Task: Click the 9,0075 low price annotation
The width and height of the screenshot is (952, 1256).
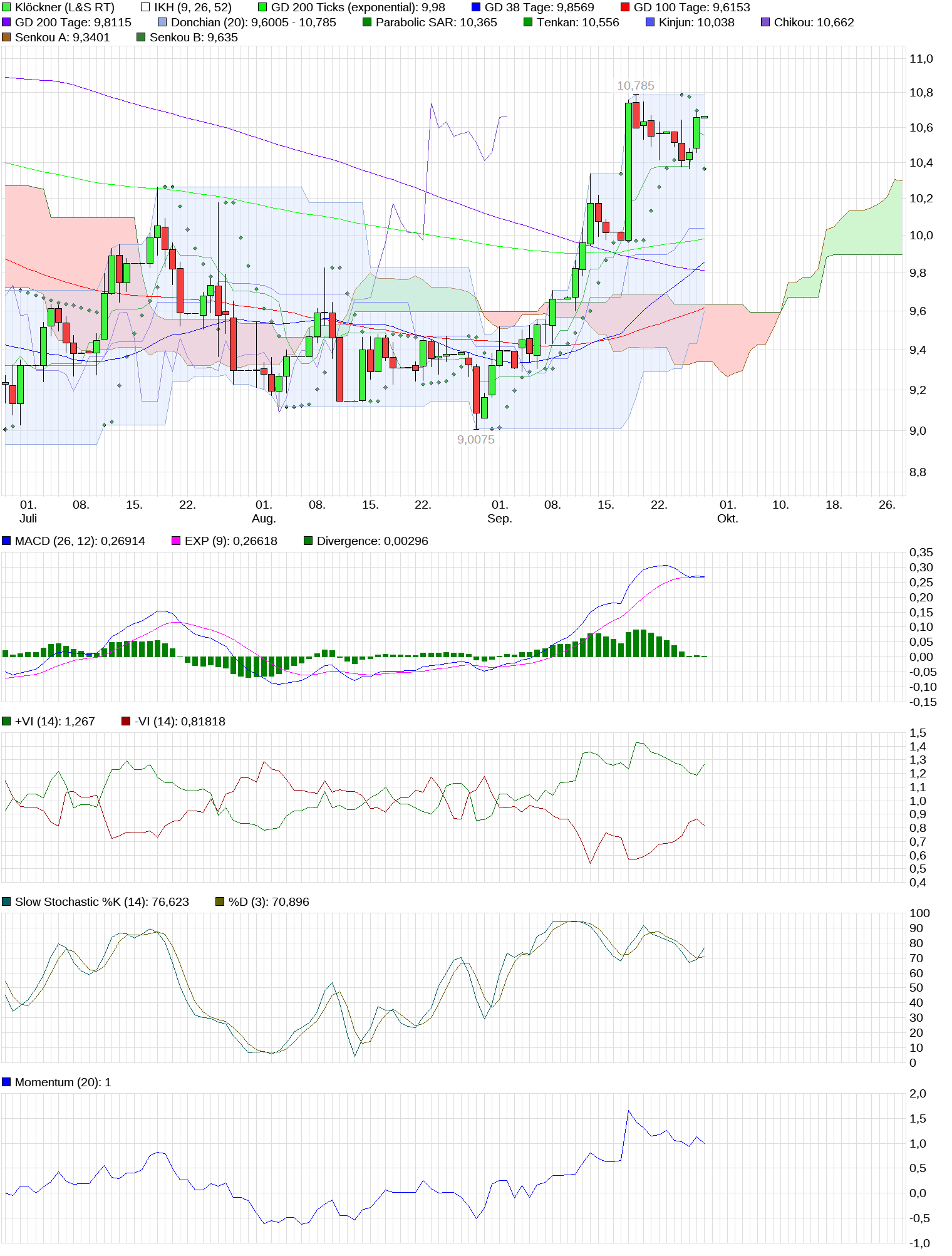Action: click(476, 440)
